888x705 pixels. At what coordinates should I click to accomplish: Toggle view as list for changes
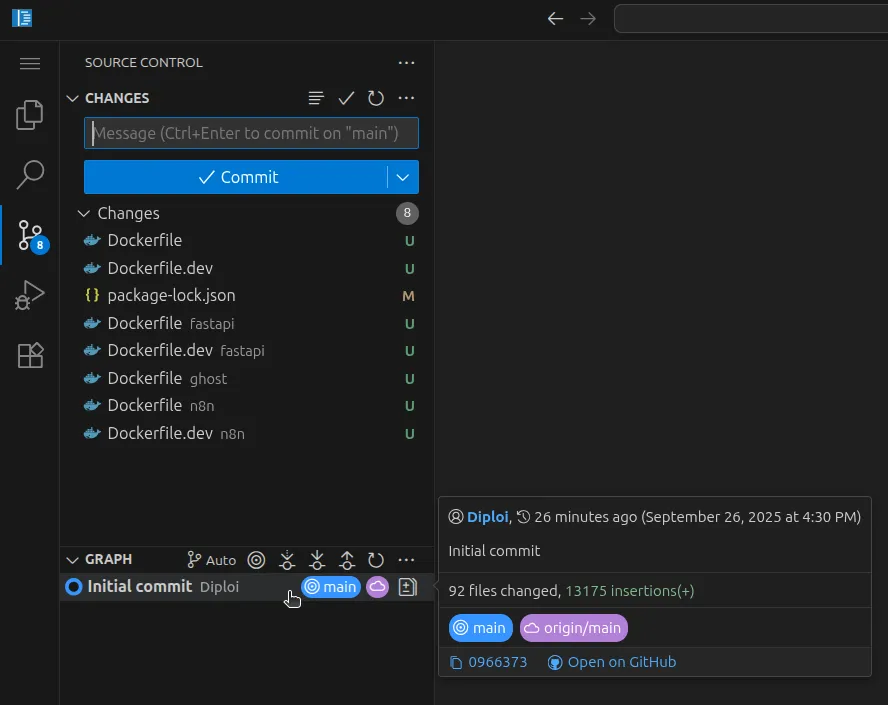tap(316, 98)
